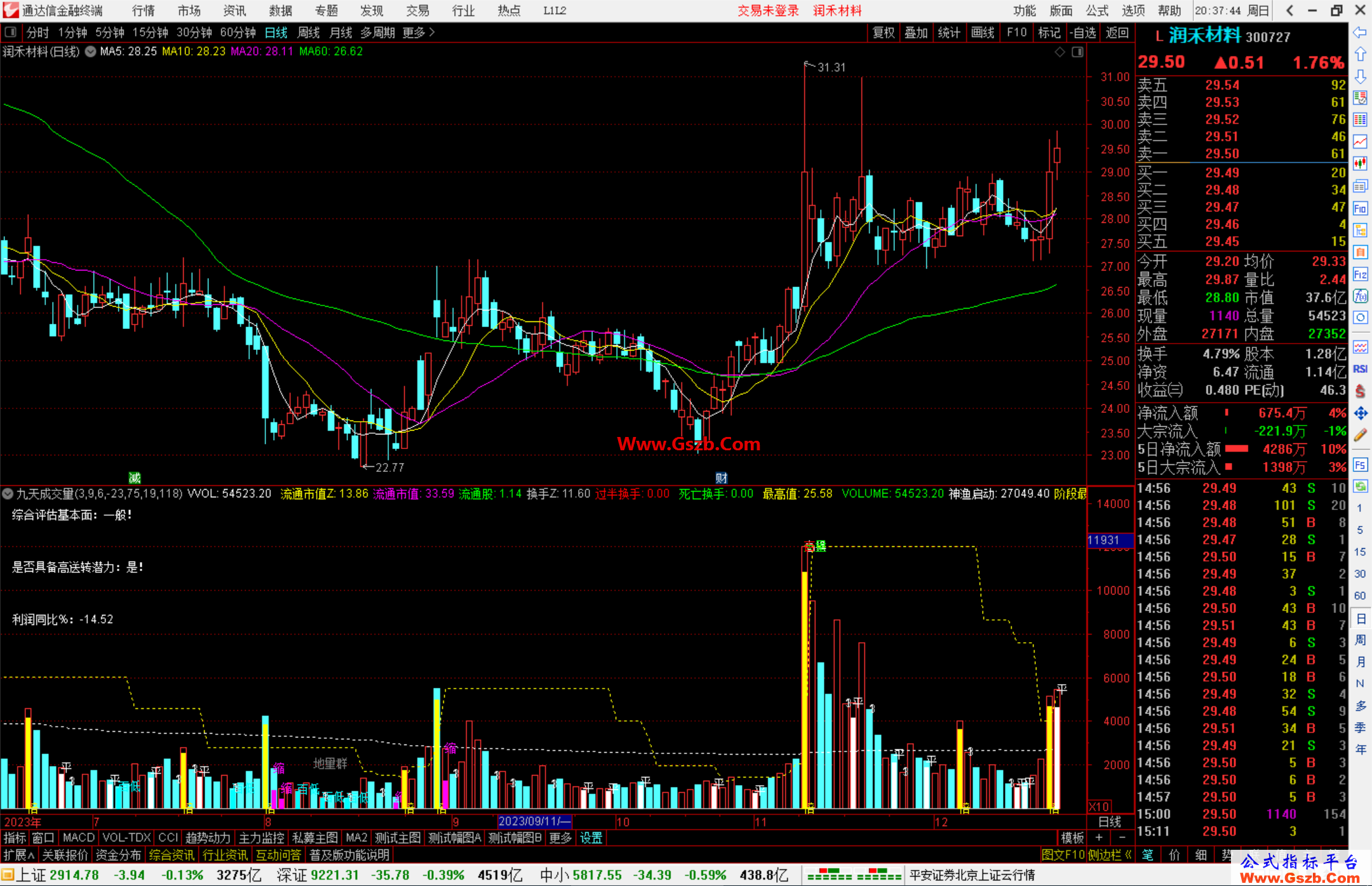
Task: Expand the 更多 period options
Action: coord(419,32)
